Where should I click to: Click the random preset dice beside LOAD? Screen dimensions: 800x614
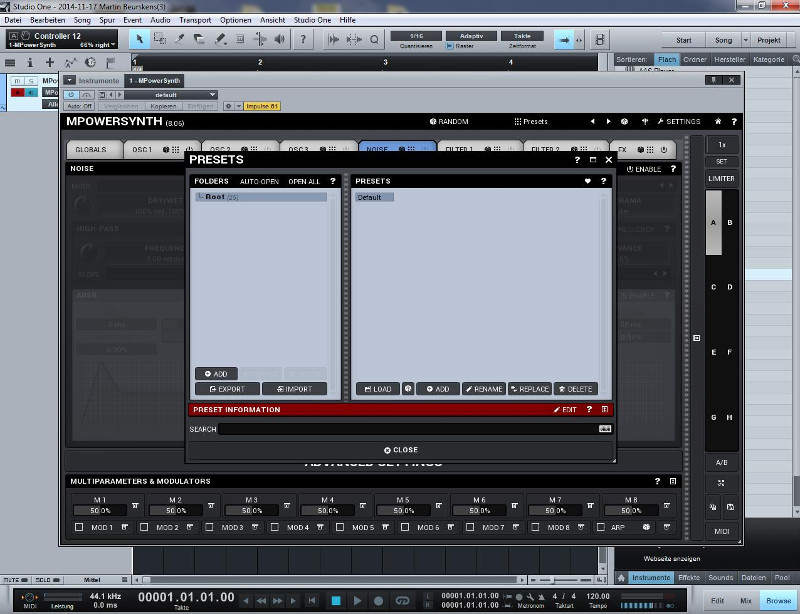(408, 389)
